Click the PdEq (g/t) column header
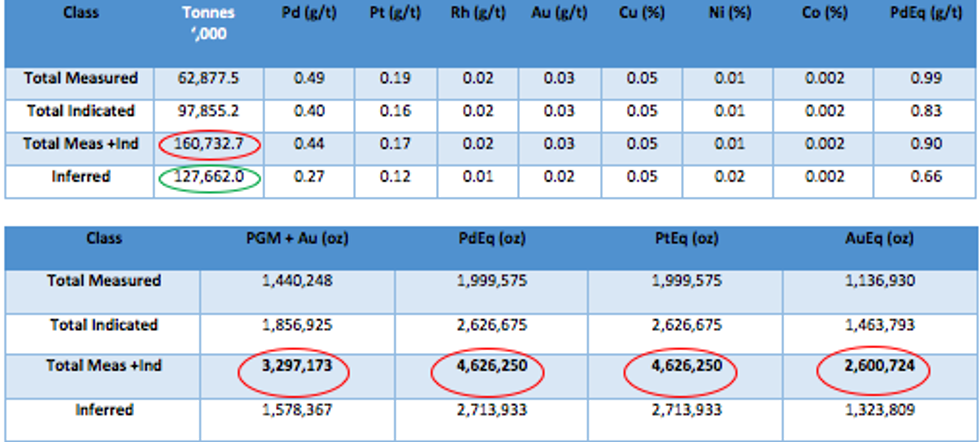The image size is (980, 442). 925,15
